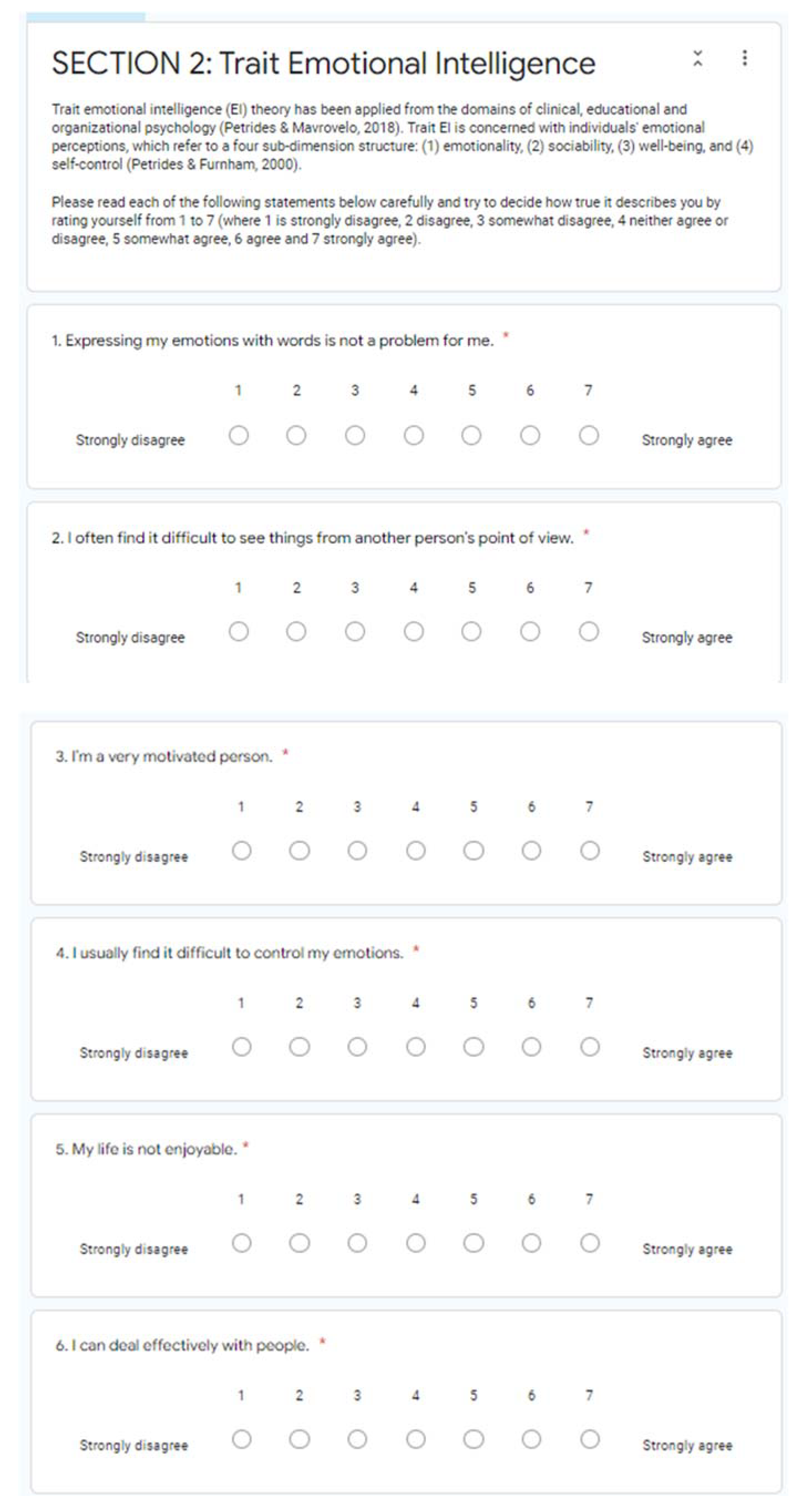Choose rating 4 for question 1

pyautogui.click(x=414, y=435)
